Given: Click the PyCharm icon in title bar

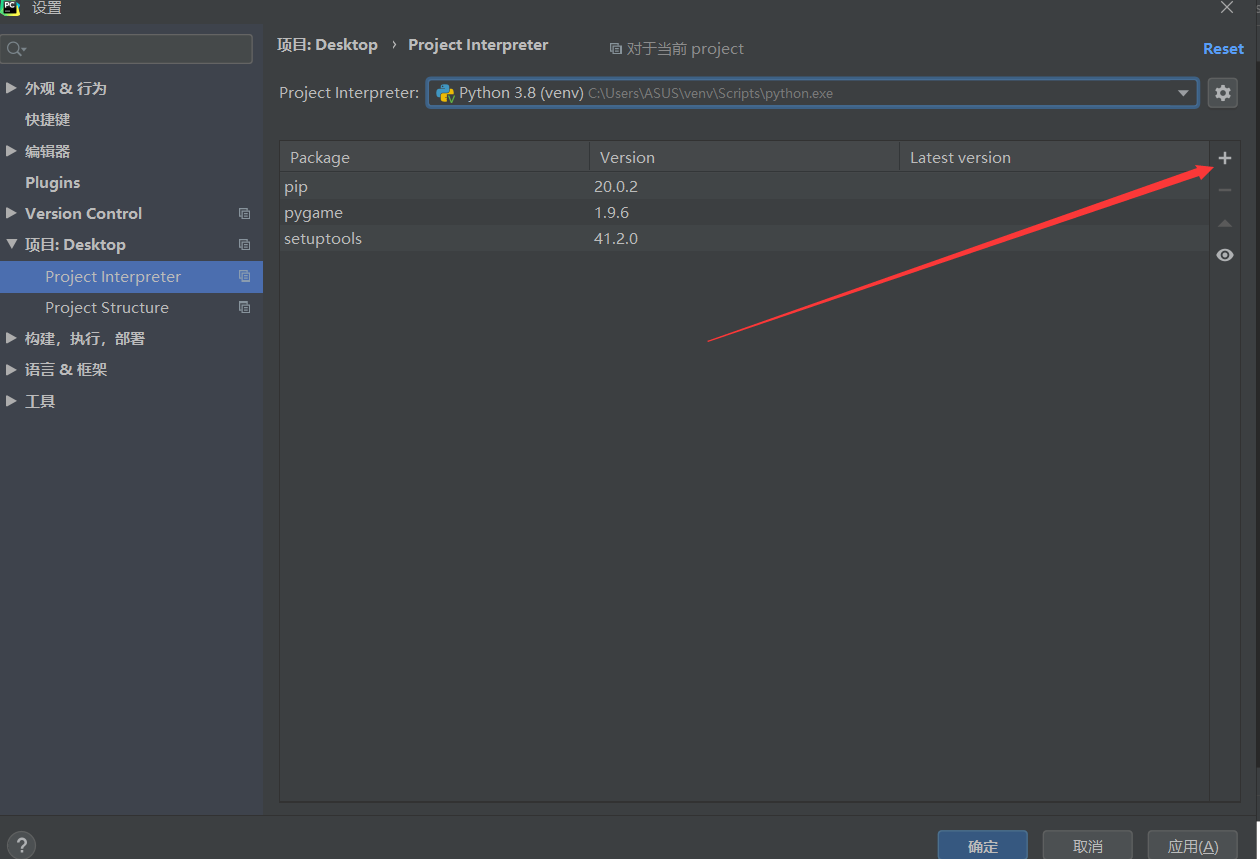Looking at the screenshot, I should 10,8.
